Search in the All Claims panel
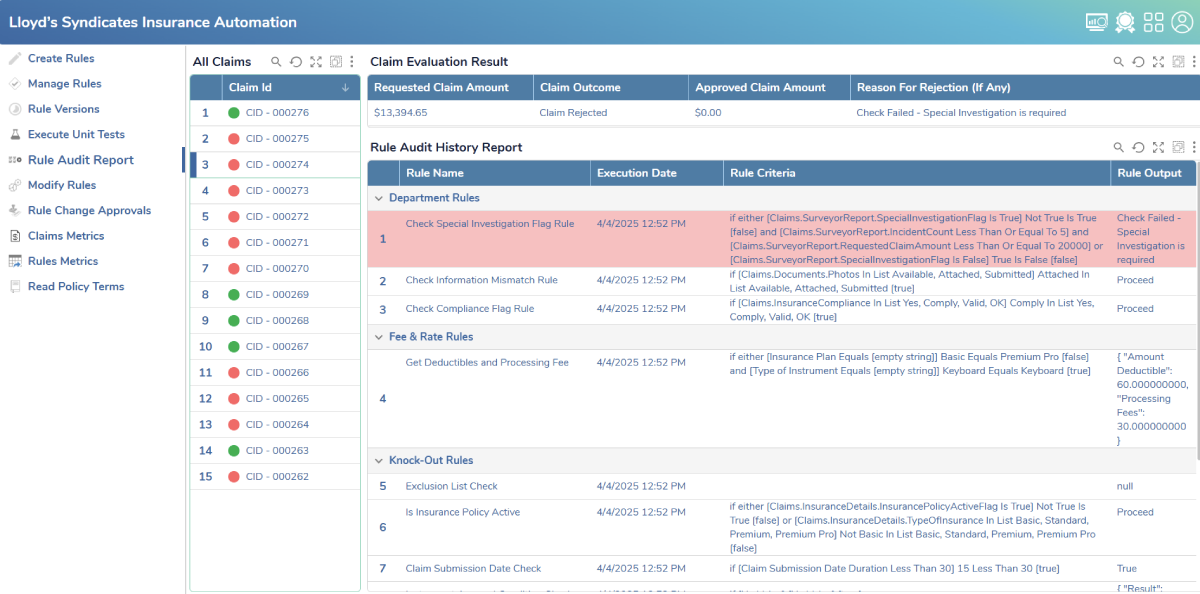This screenshot has height=594, width=1200. click(x=277, y=62)
